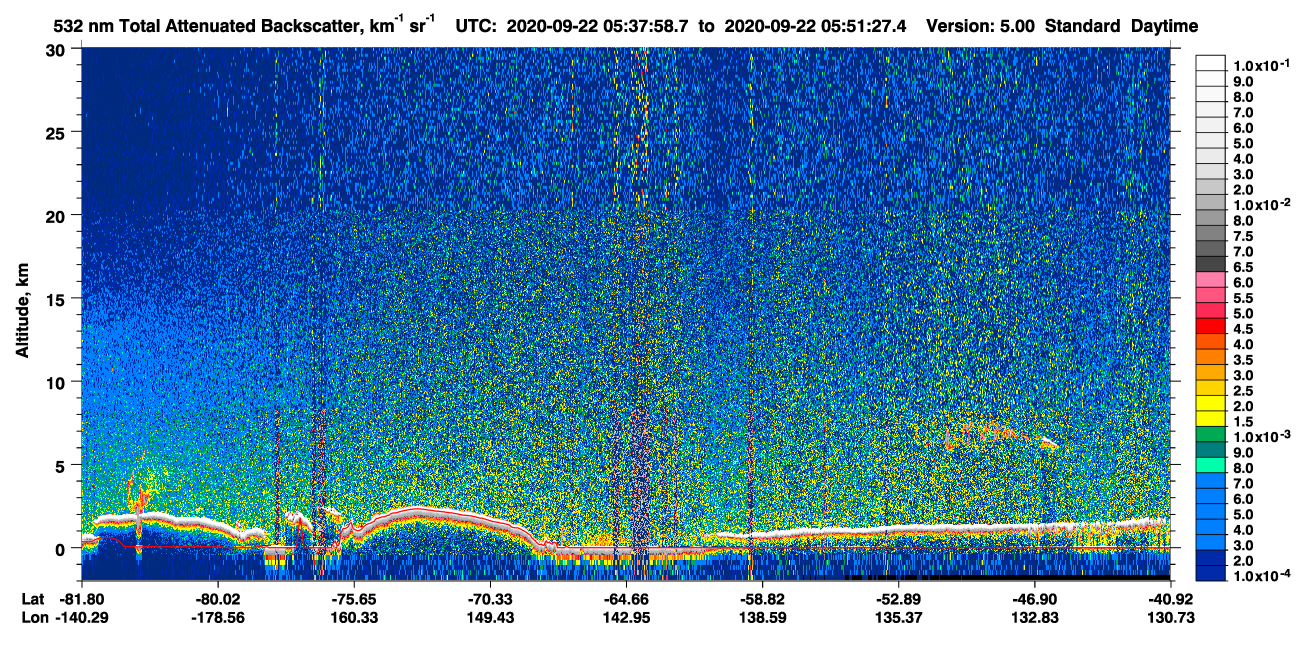The height and width of the screenshot is (667, 1300).
Task: Select colorbar label '4.5'
Action: coord(1242,329)
